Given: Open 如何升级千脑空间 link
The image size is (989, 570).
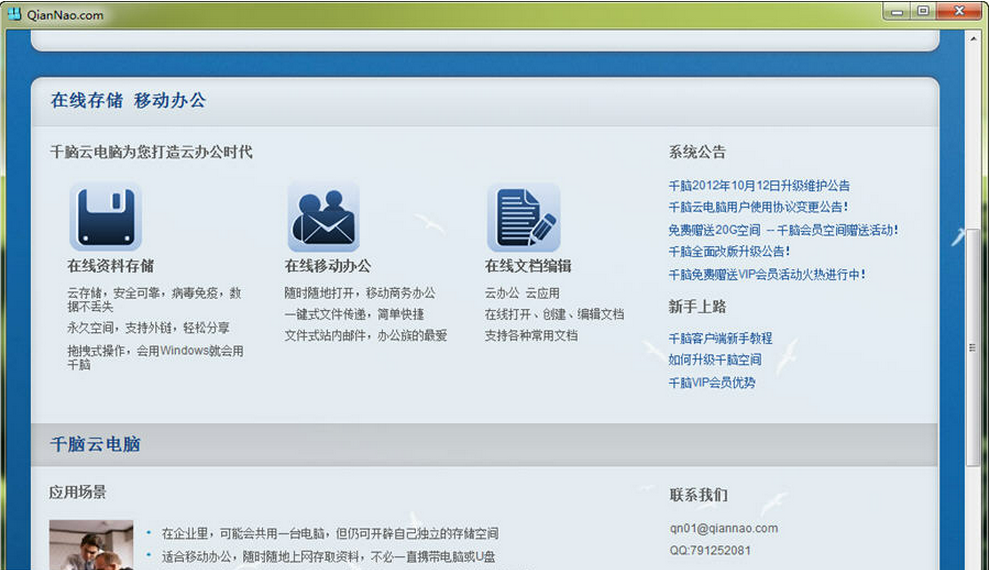Looking at the screenshot, I should pyautogui.click(x=715, y=360).
